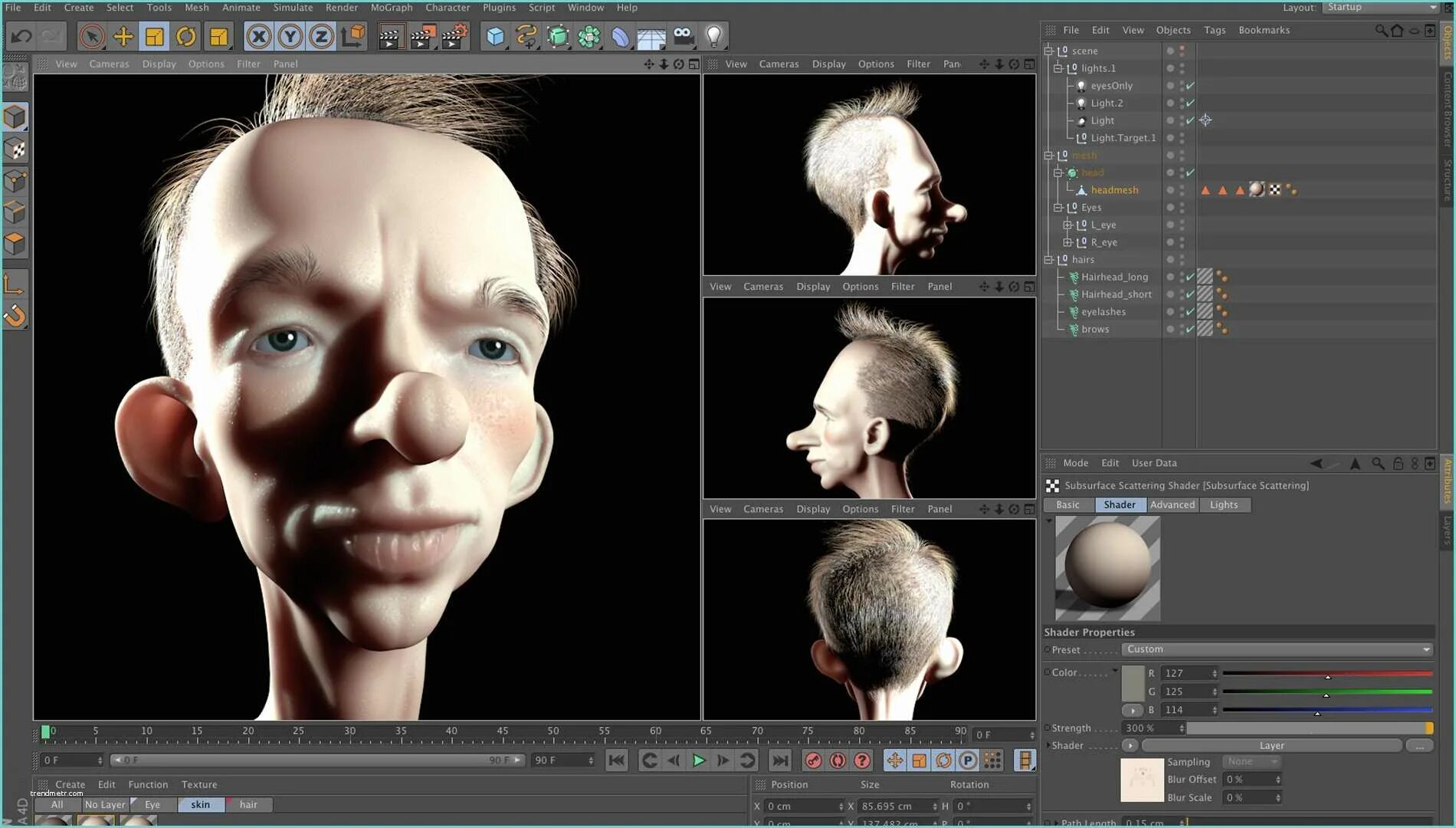This screenshot has height=828, width=1456.
Task: Click the Autokeying button
Action: (x=838, y=761)
